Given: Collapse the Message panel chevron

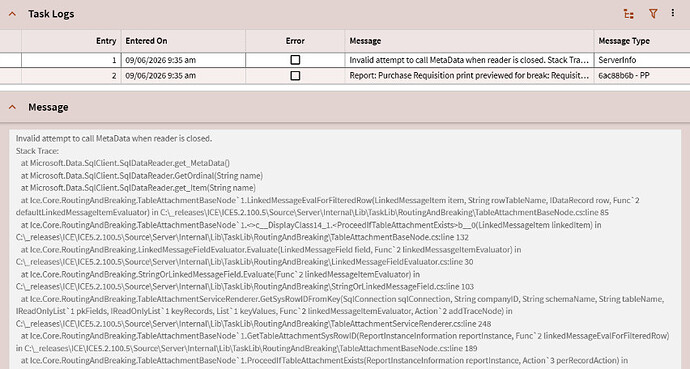Looking at the screenshot, I should [x=12, y=107].
